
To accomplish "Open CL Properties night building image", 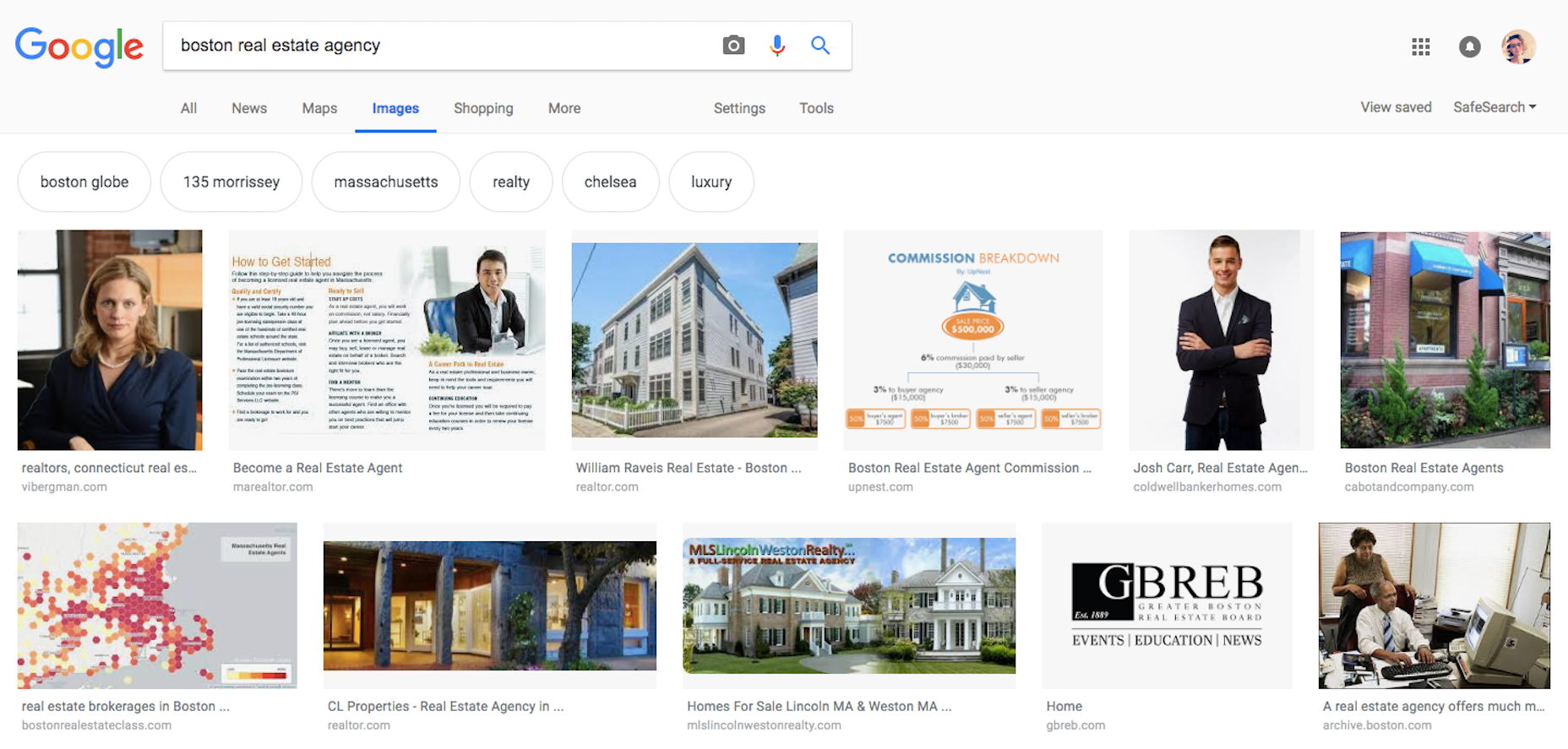I will 490,605.
